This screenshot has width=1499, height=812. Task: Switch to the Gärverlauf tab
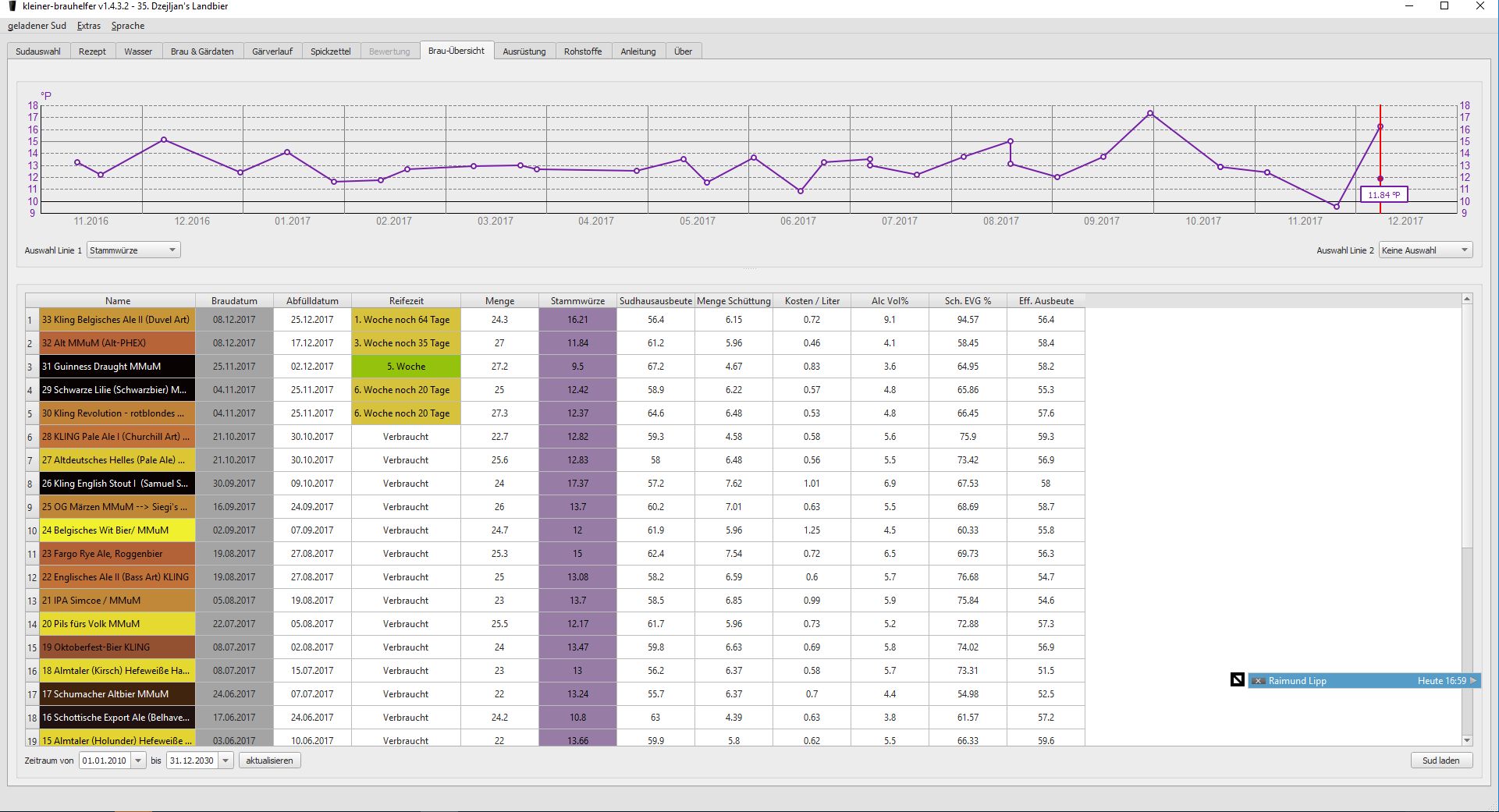pyautogui.click(x=272, y=51)
